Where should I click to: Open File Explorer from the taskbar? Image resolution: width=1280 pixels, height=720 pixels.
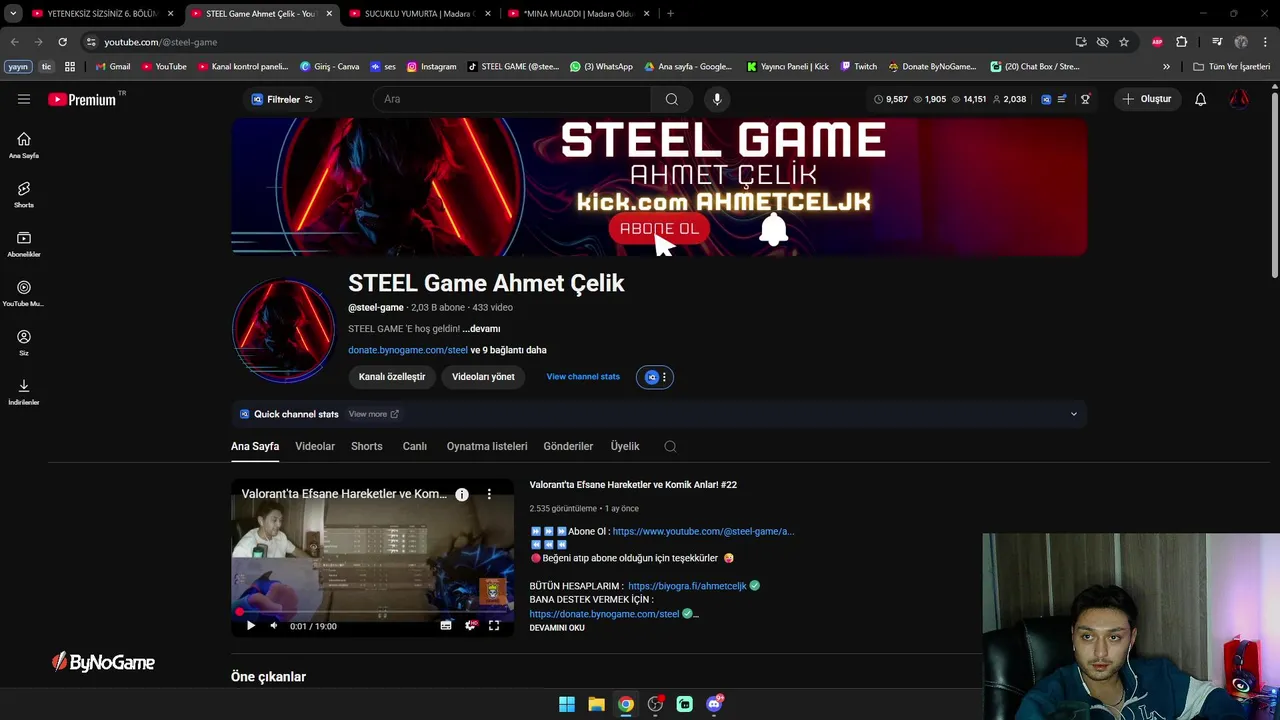click(596, 704)
